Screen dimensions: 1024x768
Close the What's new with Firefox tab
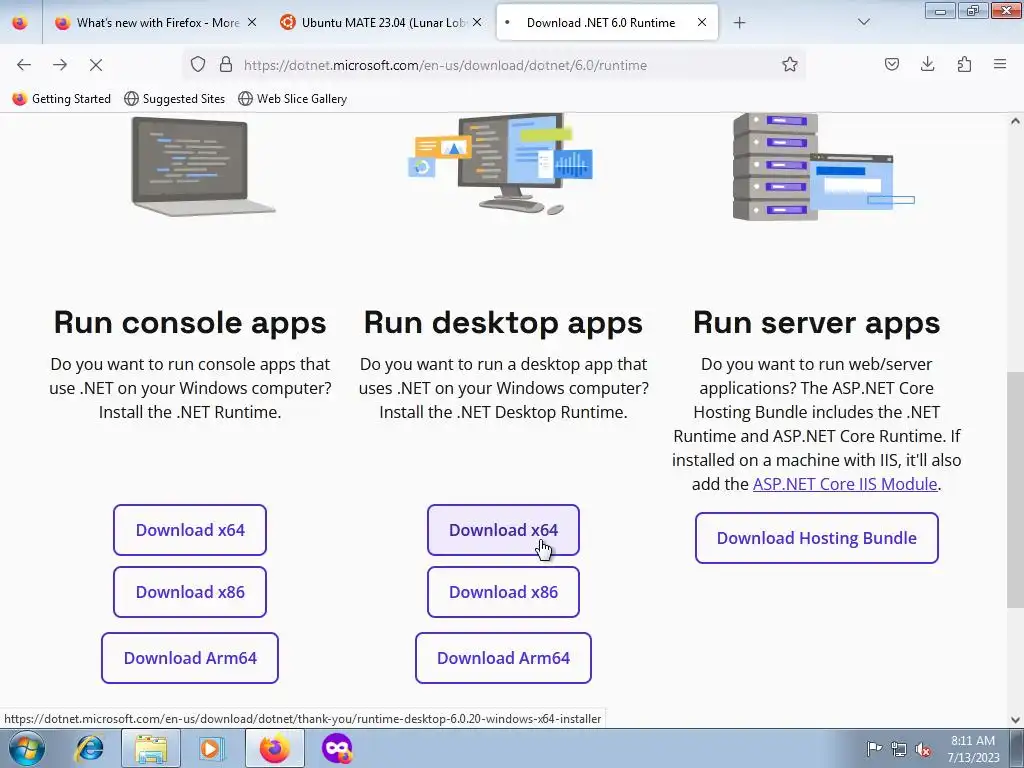point(252,22)
